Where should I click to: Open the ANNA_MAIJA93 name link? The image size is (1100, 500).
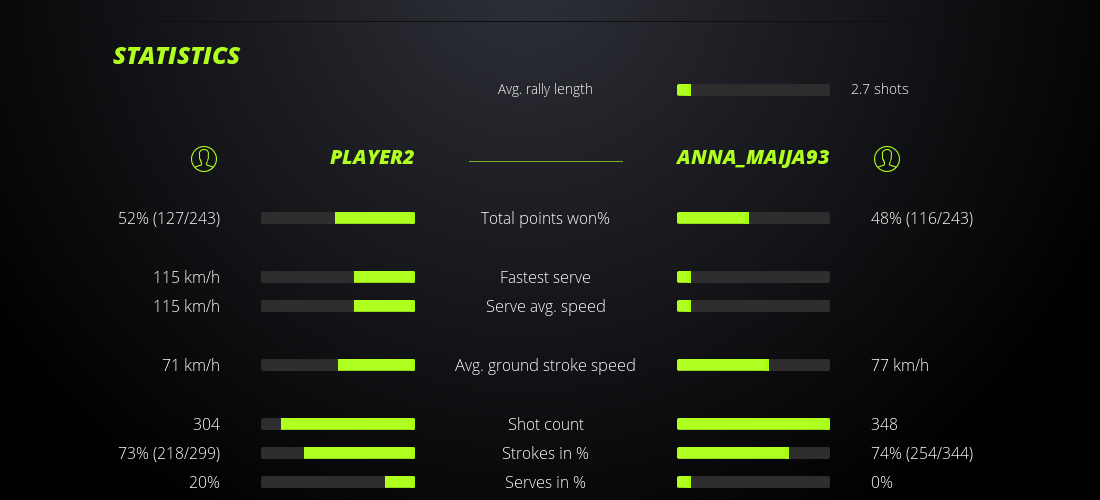[x=753, y=157]
